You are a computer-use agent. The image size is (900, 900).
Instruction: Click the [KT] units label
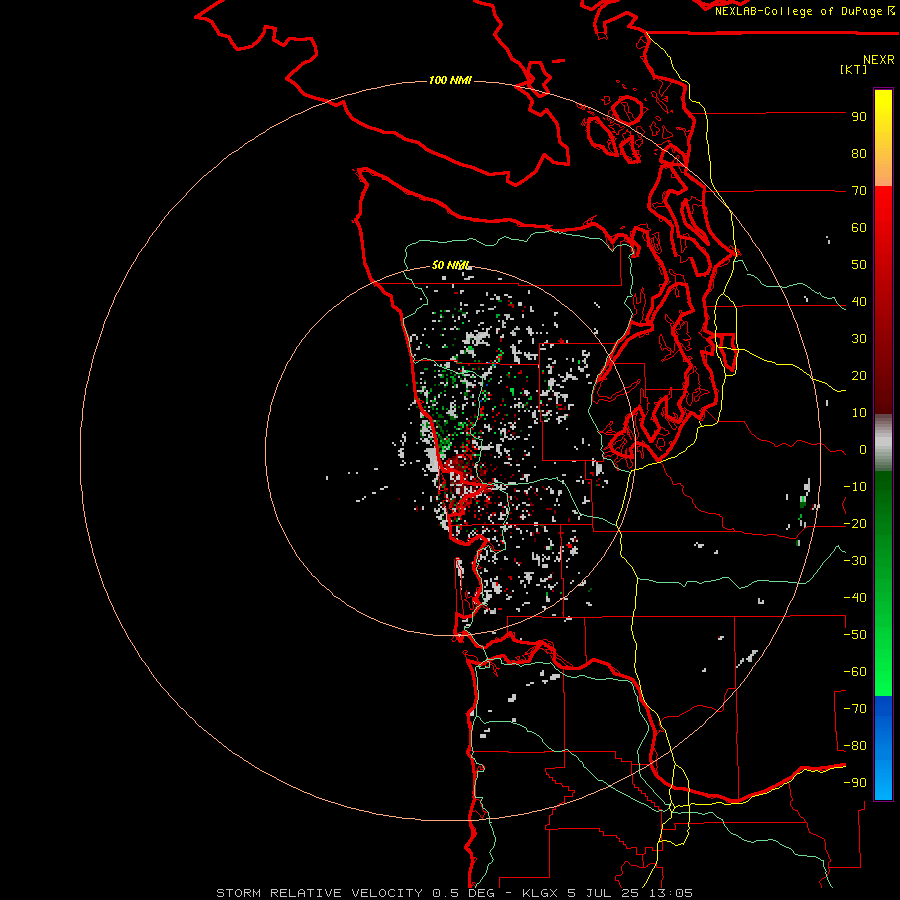853,69
